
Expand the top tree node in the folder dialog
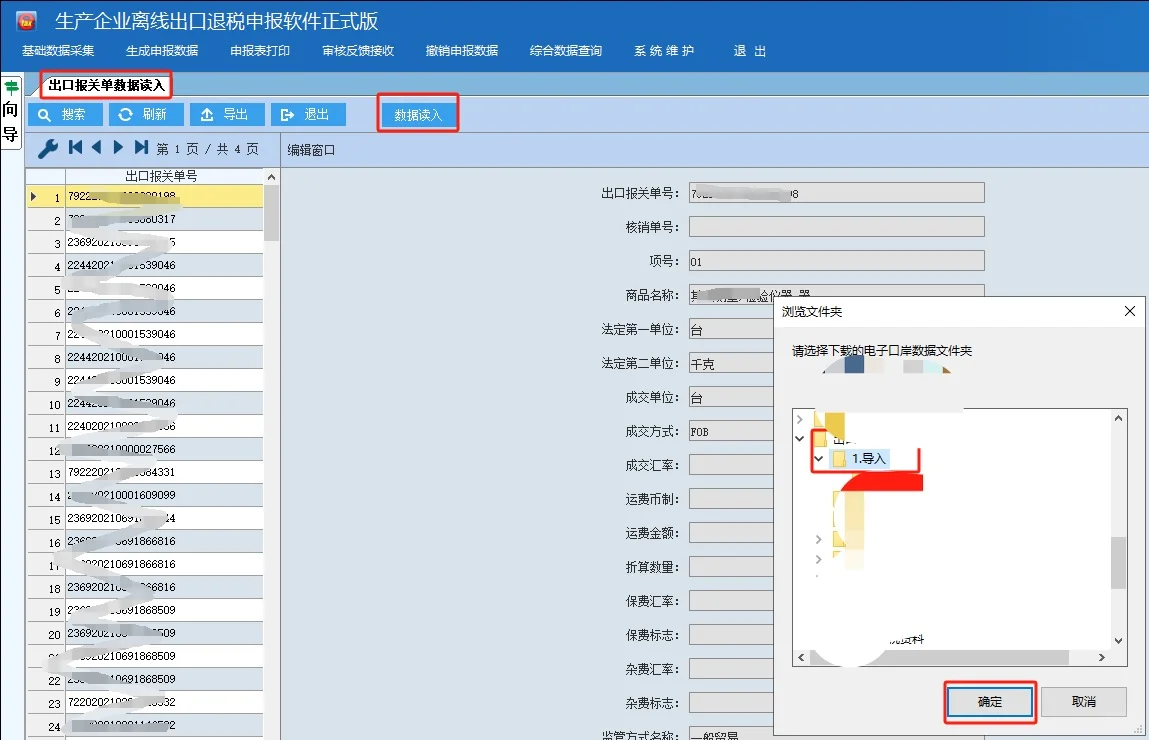point(800,420)
